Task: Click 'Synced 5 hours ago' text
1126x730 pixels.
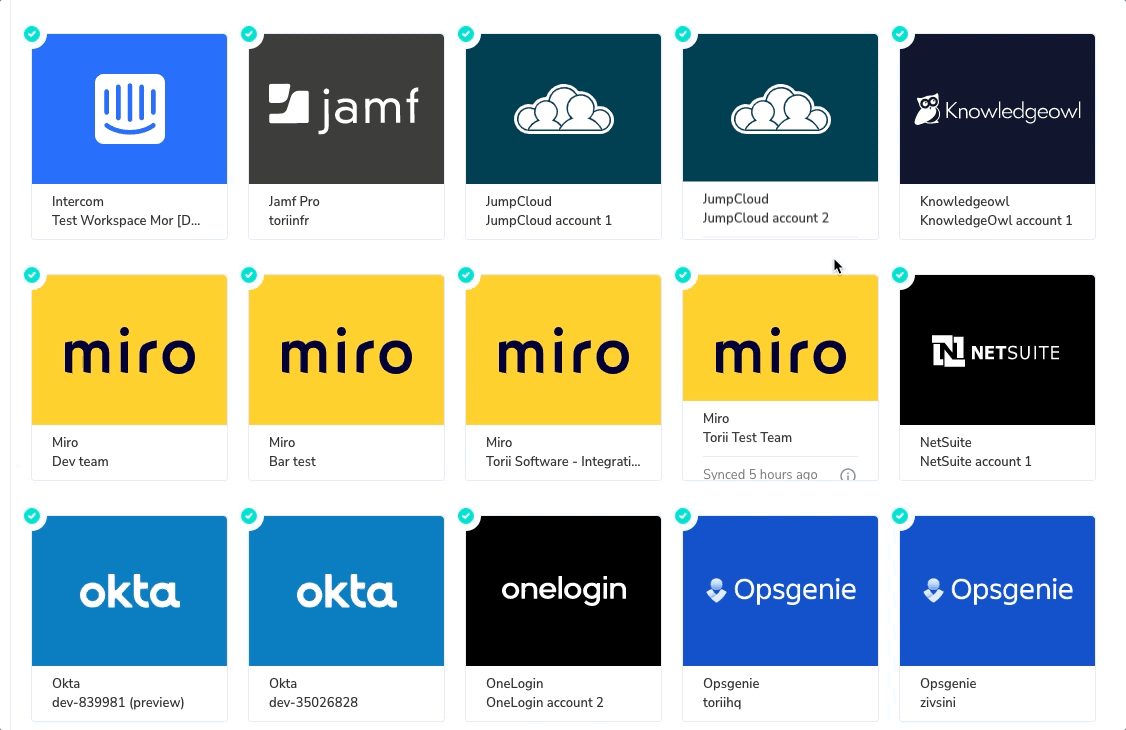Action: click(x=760, y=474)
